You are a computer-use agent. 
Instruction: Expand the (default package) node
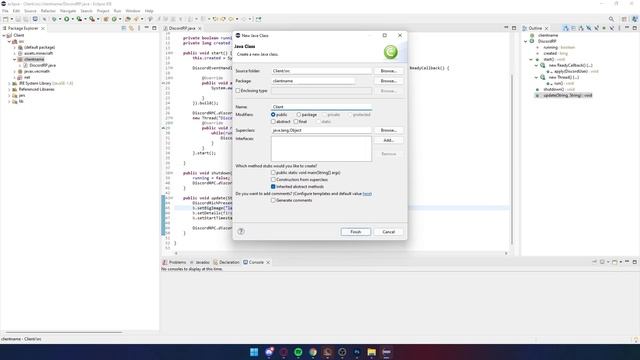(x=15, y=47)
